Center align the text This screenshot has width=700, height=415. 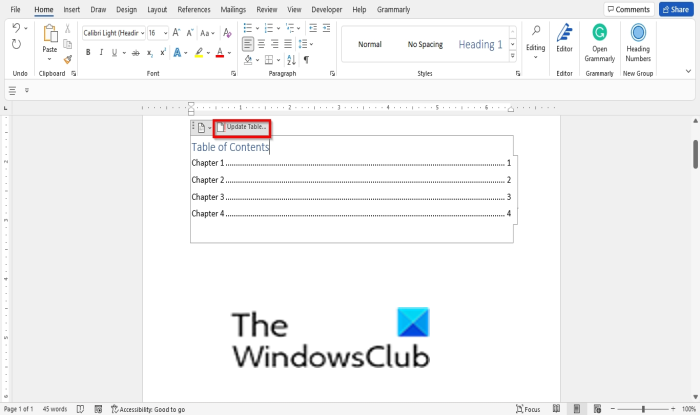coord(261,44)
